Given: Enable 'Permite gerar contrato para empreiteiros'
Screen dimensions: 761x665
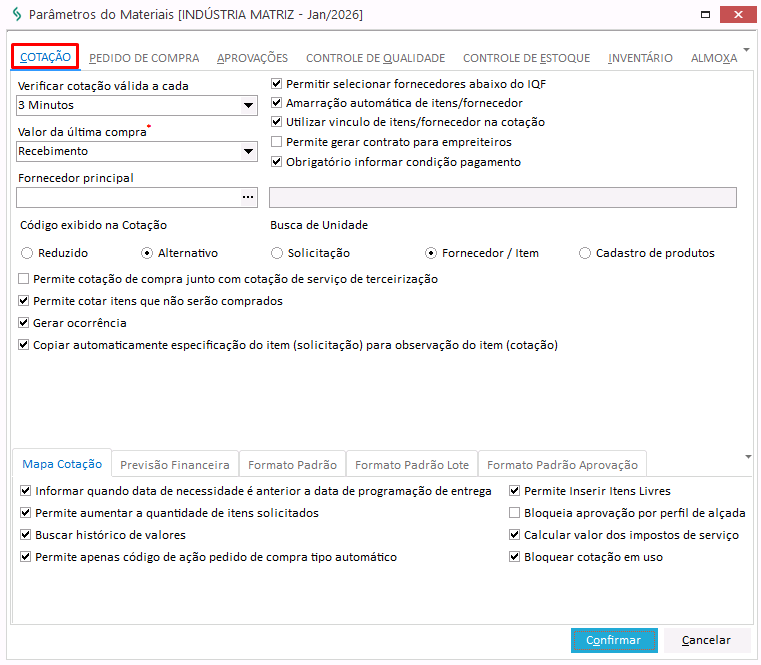Looking at the screenshot, I should pyautogui.click(x=276, y=142).
